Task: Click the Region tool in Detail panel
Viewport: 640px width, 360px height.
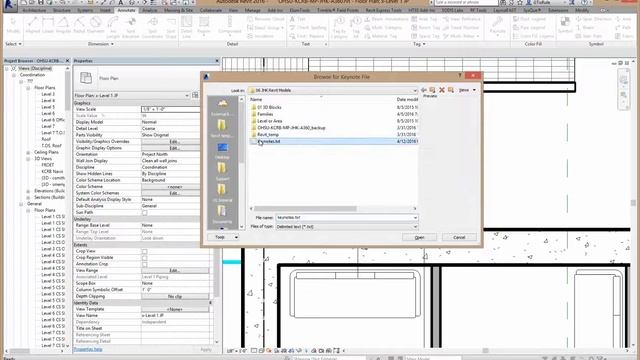Action: 204,26
